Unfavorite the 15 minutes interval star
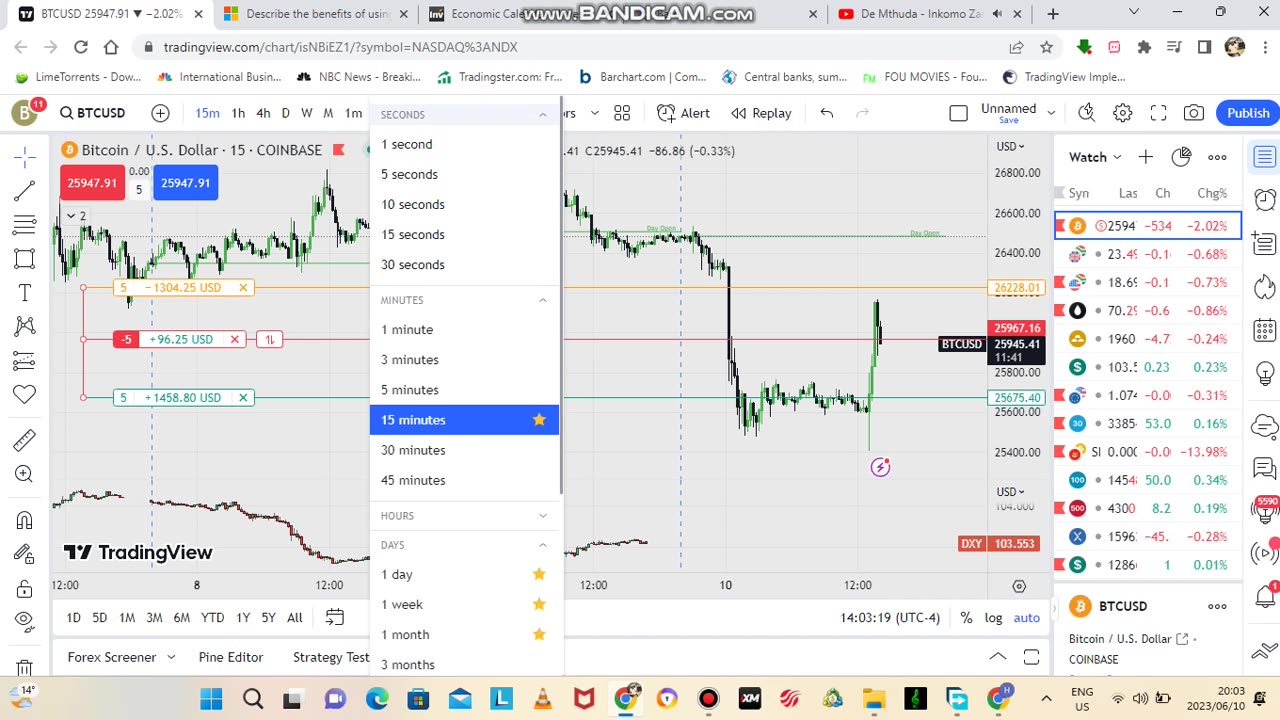Screen dimensions: 1280x720 click(539, 420)
